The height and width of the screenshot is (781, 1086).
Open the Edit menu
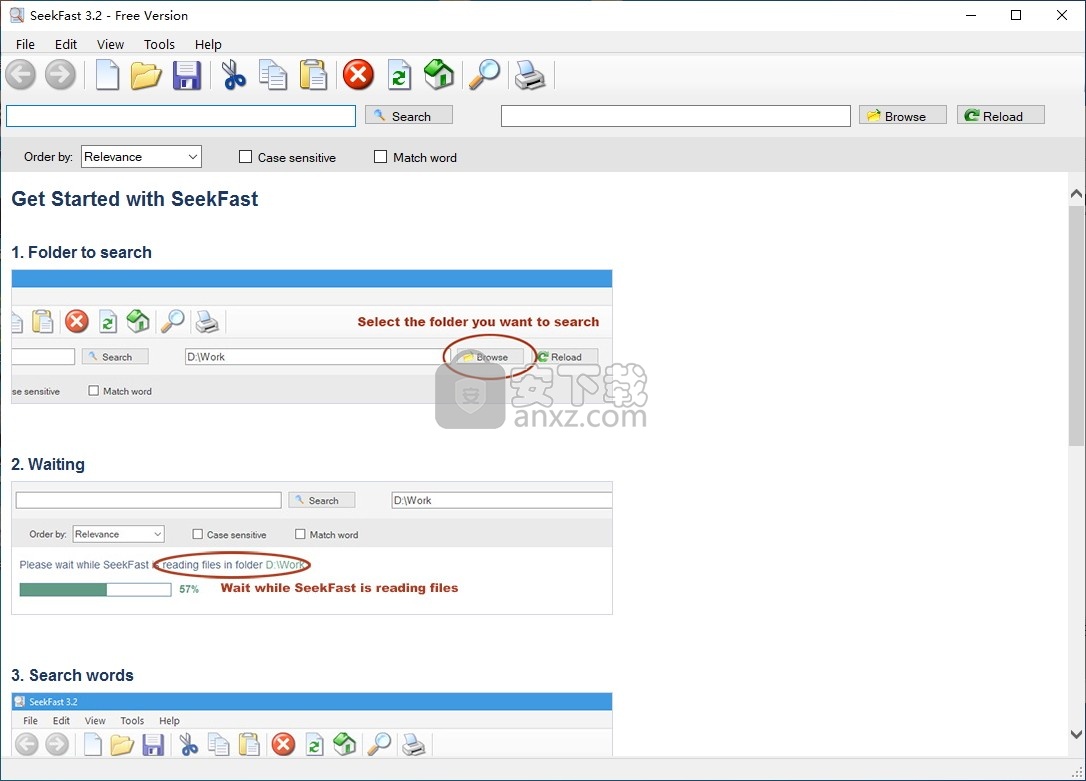[66, 44]
